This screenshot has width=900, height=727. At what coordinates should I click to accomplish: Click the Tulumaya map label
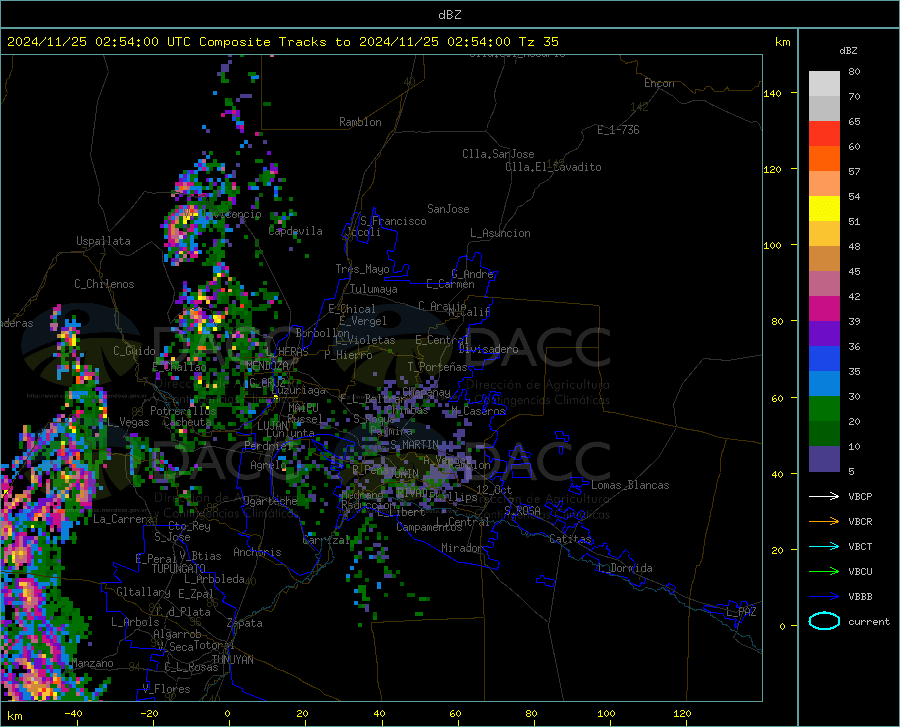point(374,289)
